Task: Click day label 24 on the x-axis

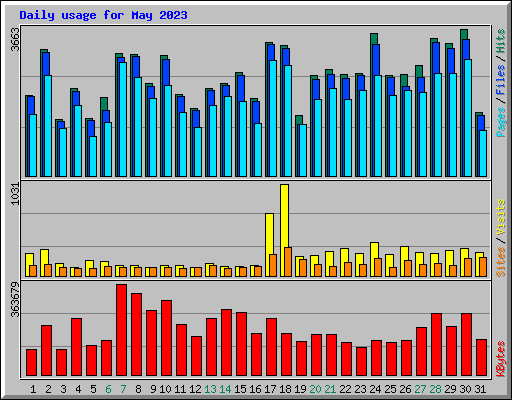Action: click(x=375, y=389)
